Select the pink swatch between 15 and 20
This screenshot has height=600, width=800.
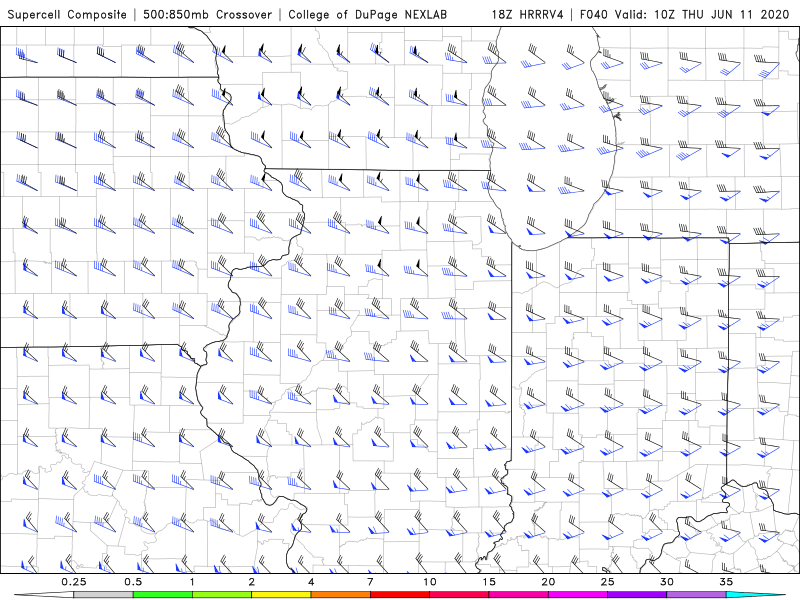(x=518, y=595)
